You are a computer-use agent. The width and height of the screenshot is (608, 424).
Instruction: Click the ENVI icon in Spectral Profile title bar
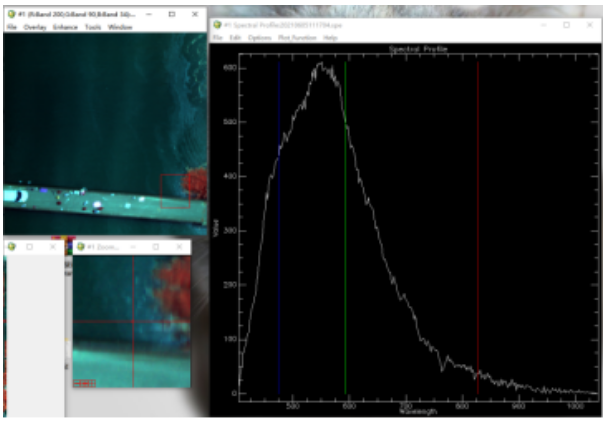click(217, 25)
